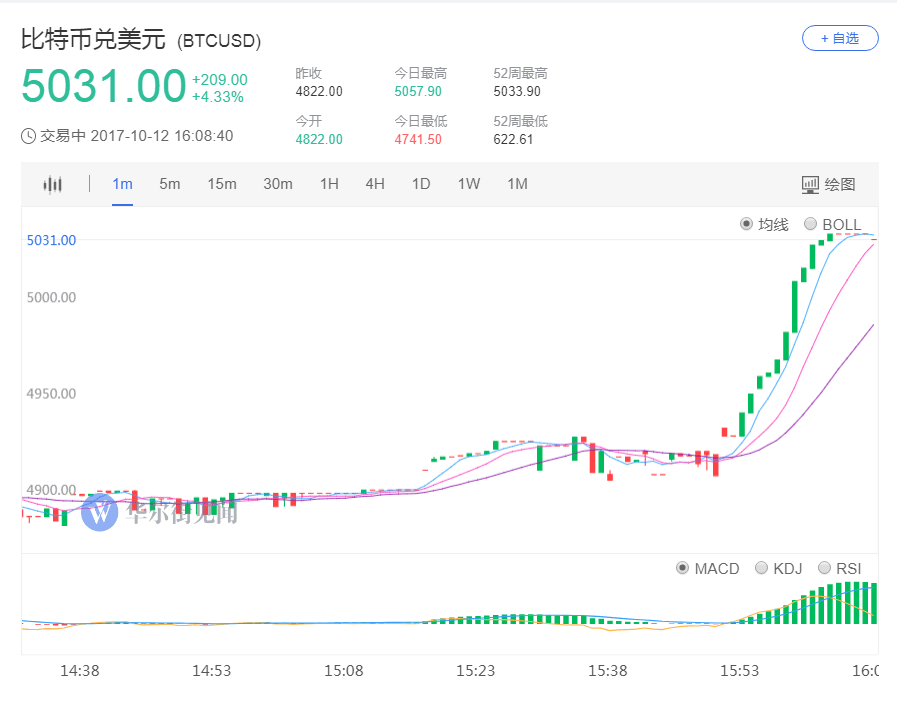Screen dimensions: 897x704
Task: Choose the 30m timeframe tab
Action: (x=278, y=184)
